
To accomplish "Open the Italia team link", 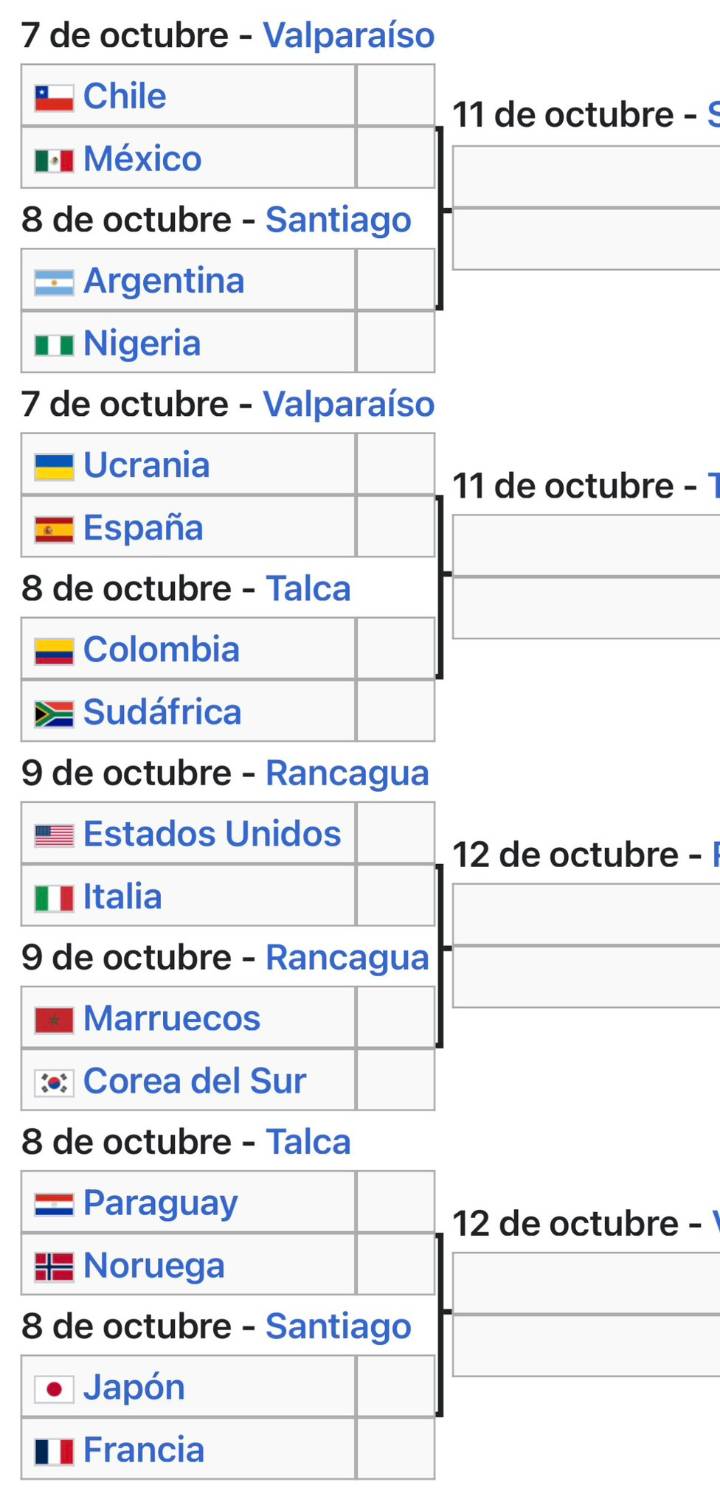I will [x=122, y=897].
